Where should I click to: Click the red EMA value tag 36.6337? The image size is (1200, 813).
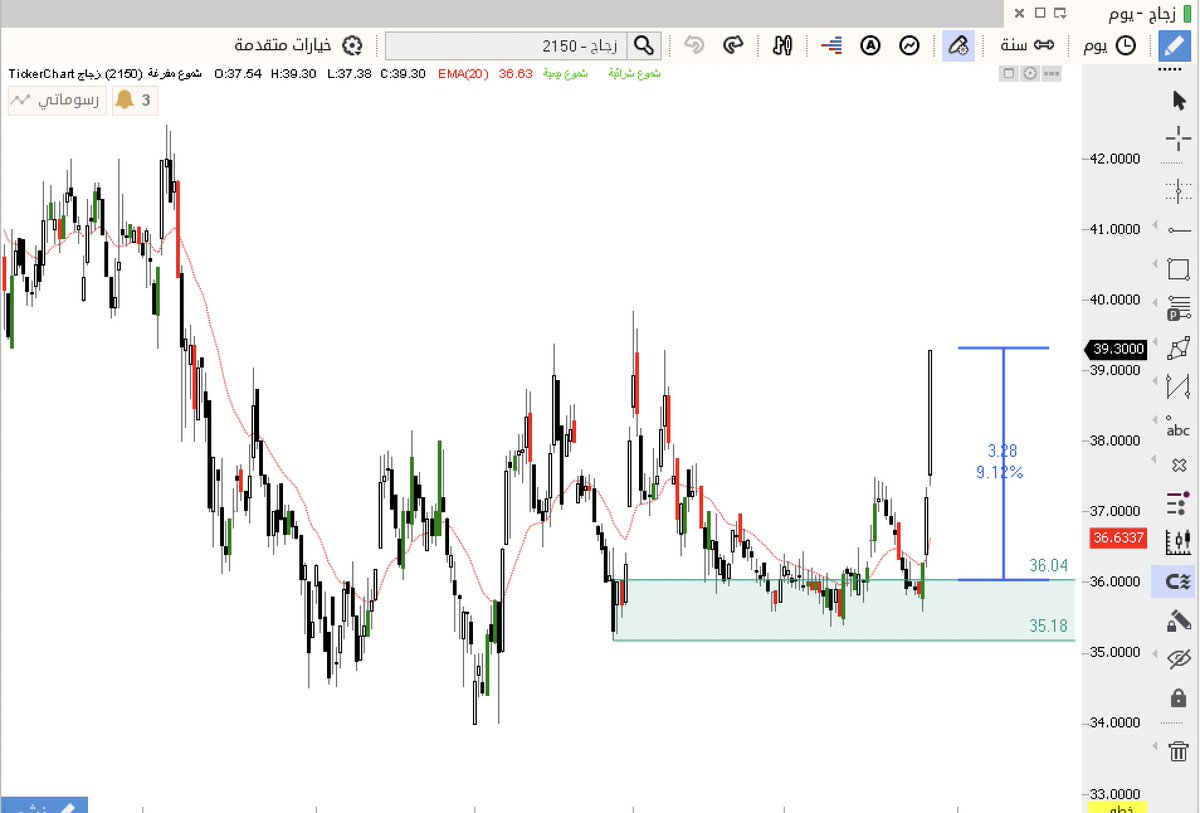pos(1118,538)
